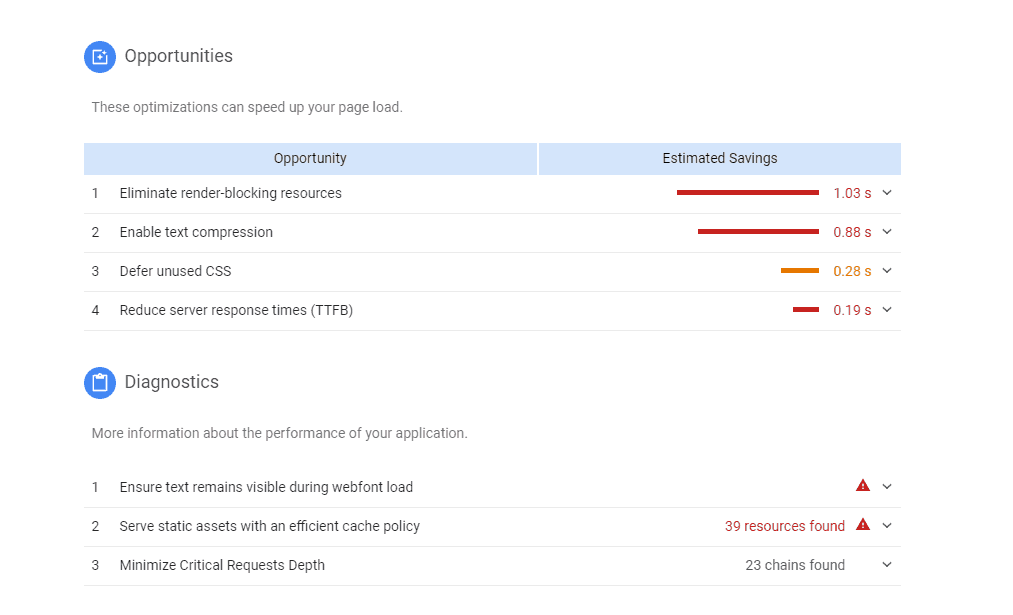The image size is (1013, 615).
Task: Expand Reduce server response times chevron
Action: [887, 310]
